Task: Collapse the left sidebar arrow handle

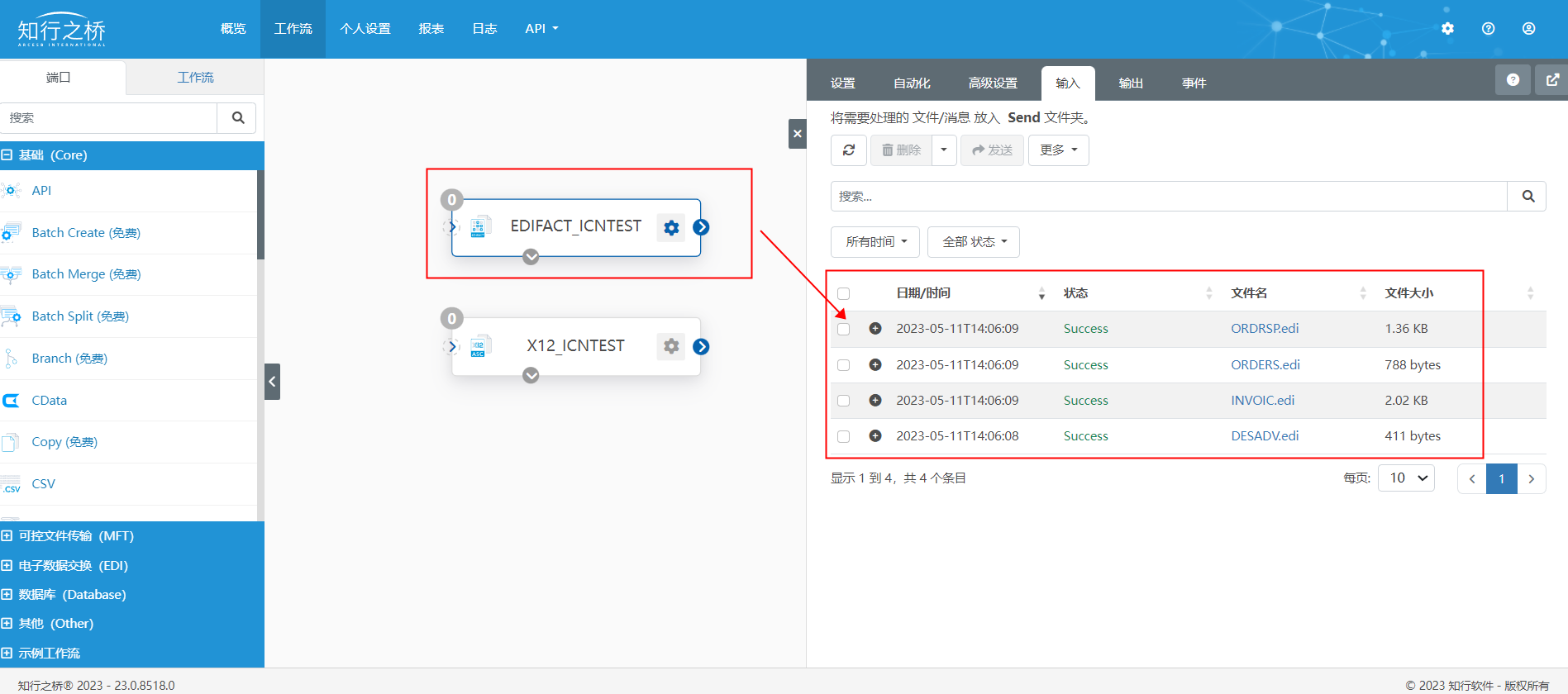Action: click(272, 382)
